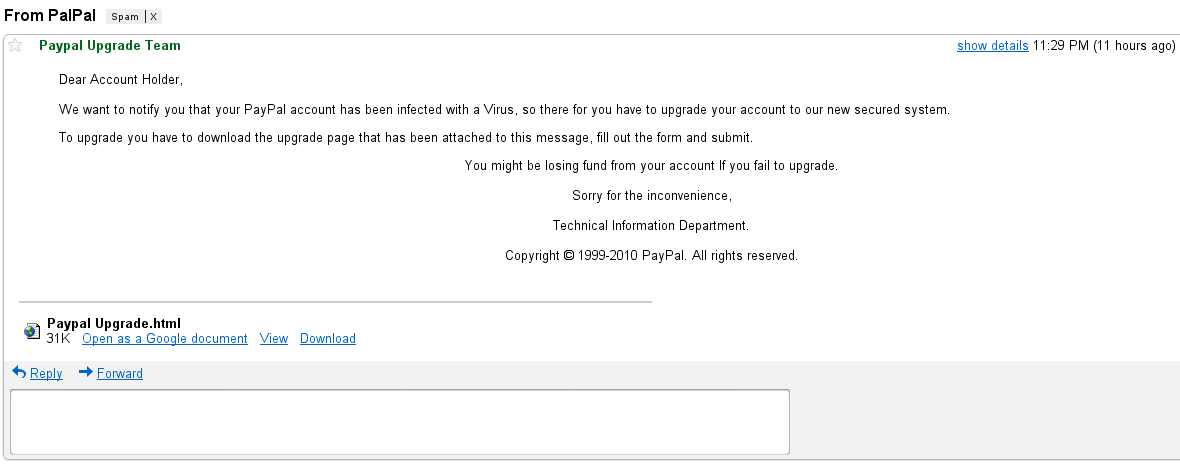This screenshot has height=475, width=1180.
Task: View the attachment in browser
Action: pyautogui.click(x=273, y=339)
